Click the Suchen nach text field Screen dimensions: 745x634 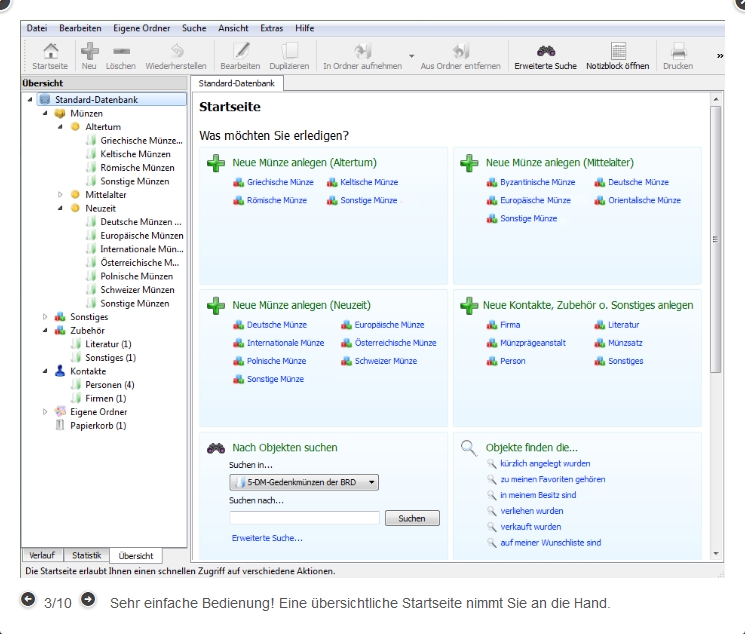point(304,518)
